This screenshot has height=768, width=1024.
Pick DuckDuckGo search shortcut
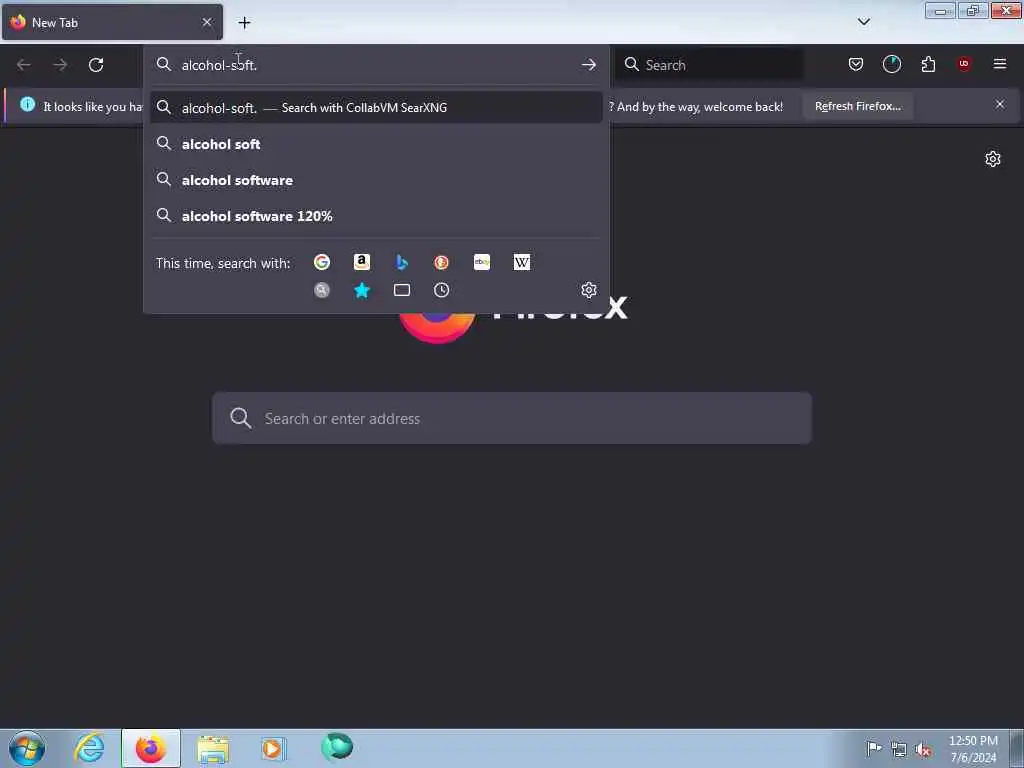pos(441,262)
